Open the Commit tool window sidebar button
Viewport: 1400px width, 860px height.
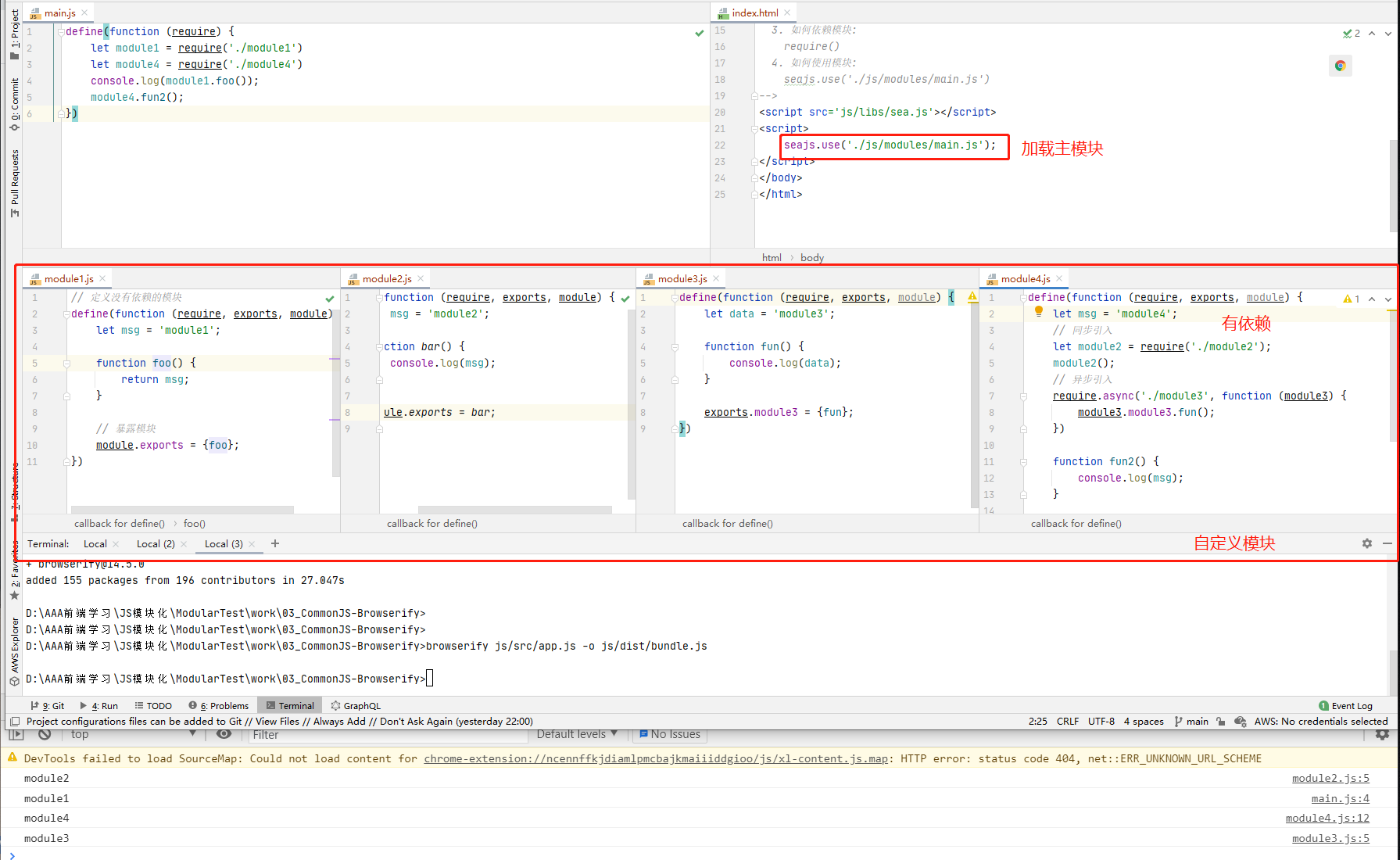(14, 104)
